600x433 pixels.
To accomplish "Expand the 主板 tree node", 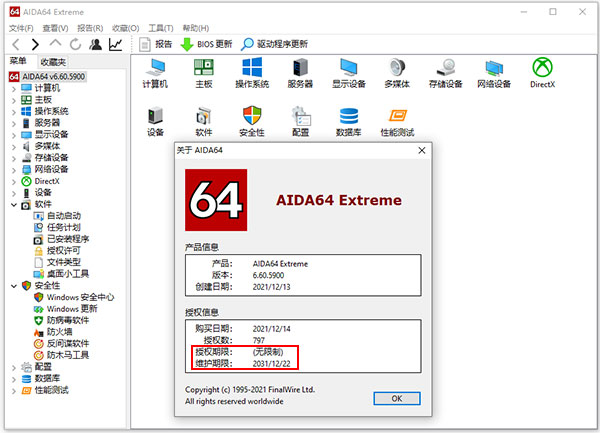I will (14, 100).
